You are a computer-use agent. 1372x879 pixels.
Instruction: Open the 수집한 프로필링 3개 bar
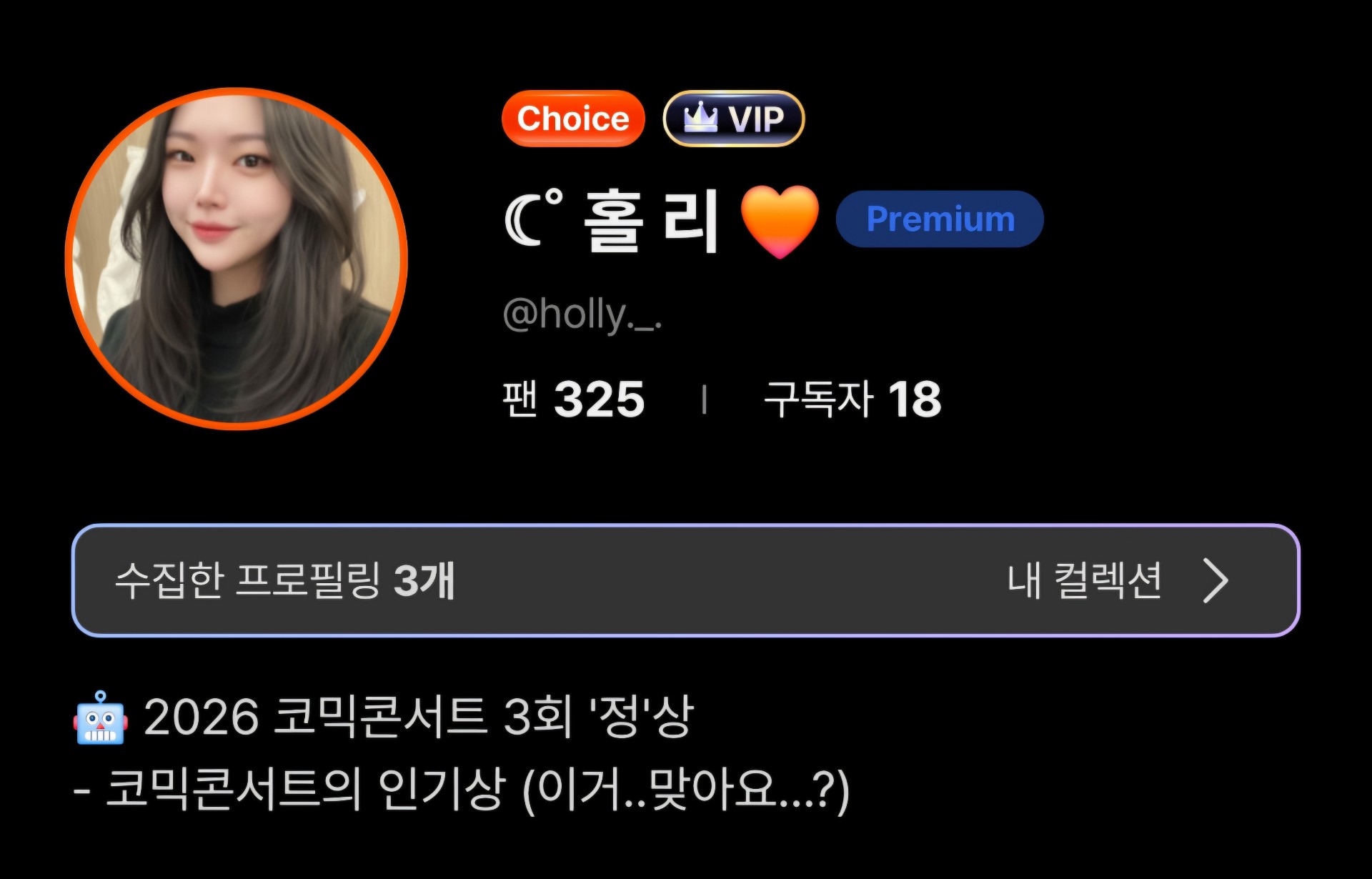pos(686,580)
